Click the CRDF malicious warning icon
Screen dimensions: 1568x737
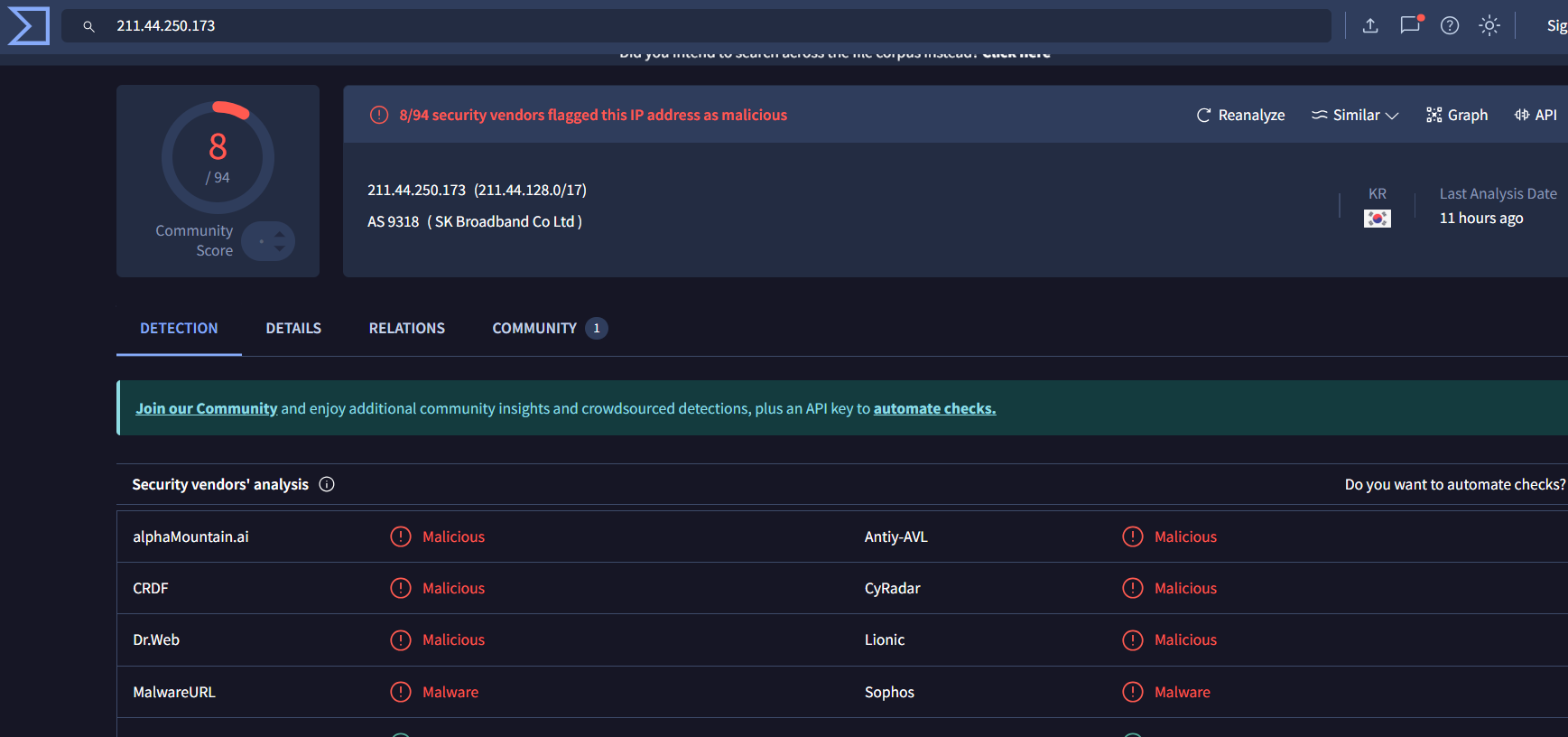[401, 588]
